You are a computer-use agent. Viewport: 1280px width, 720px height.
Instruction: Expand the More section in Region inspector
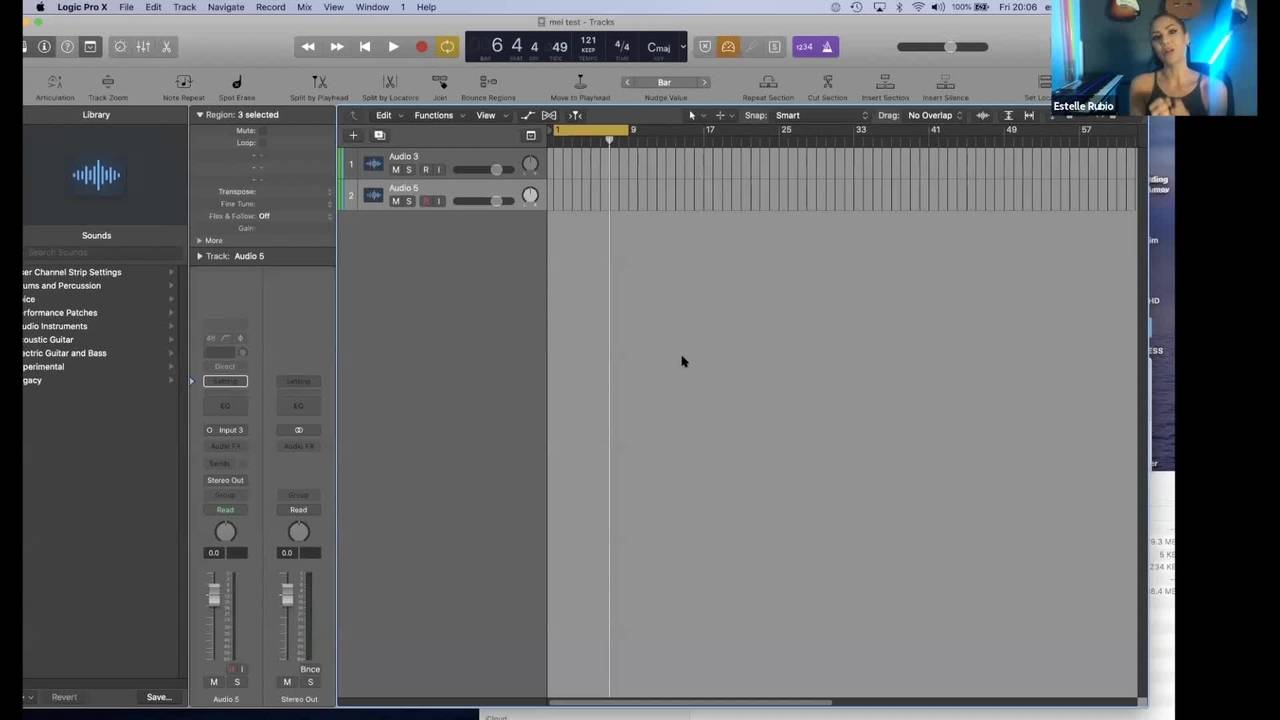point(199,240)
